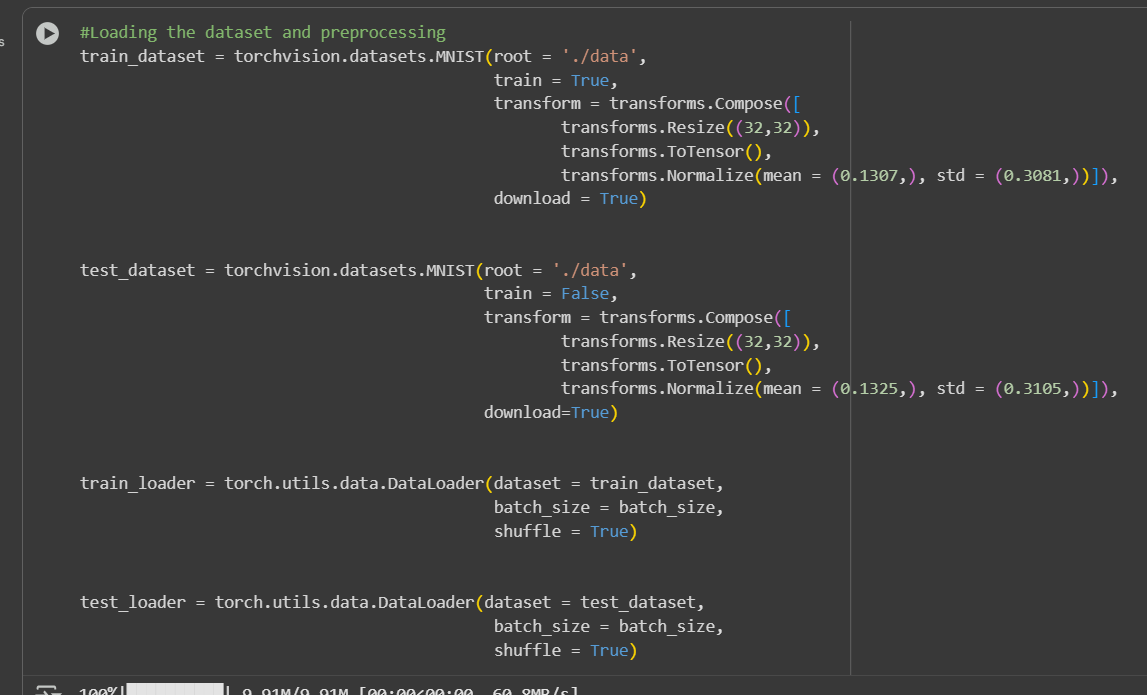
Task: Place cursor on 'train_dataset' variable definition
Action: click(142, 56)
